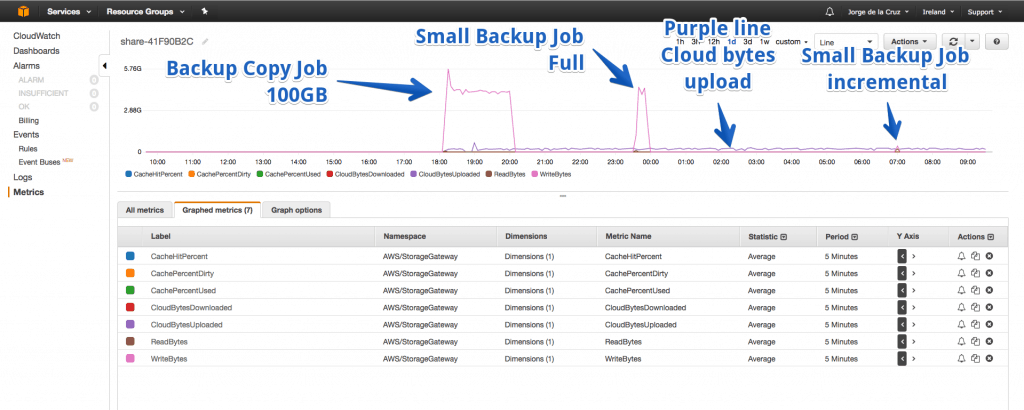Collapse the left navigation panel arrow
Viewport: 1024px width, 410px height.
(104, 65)
